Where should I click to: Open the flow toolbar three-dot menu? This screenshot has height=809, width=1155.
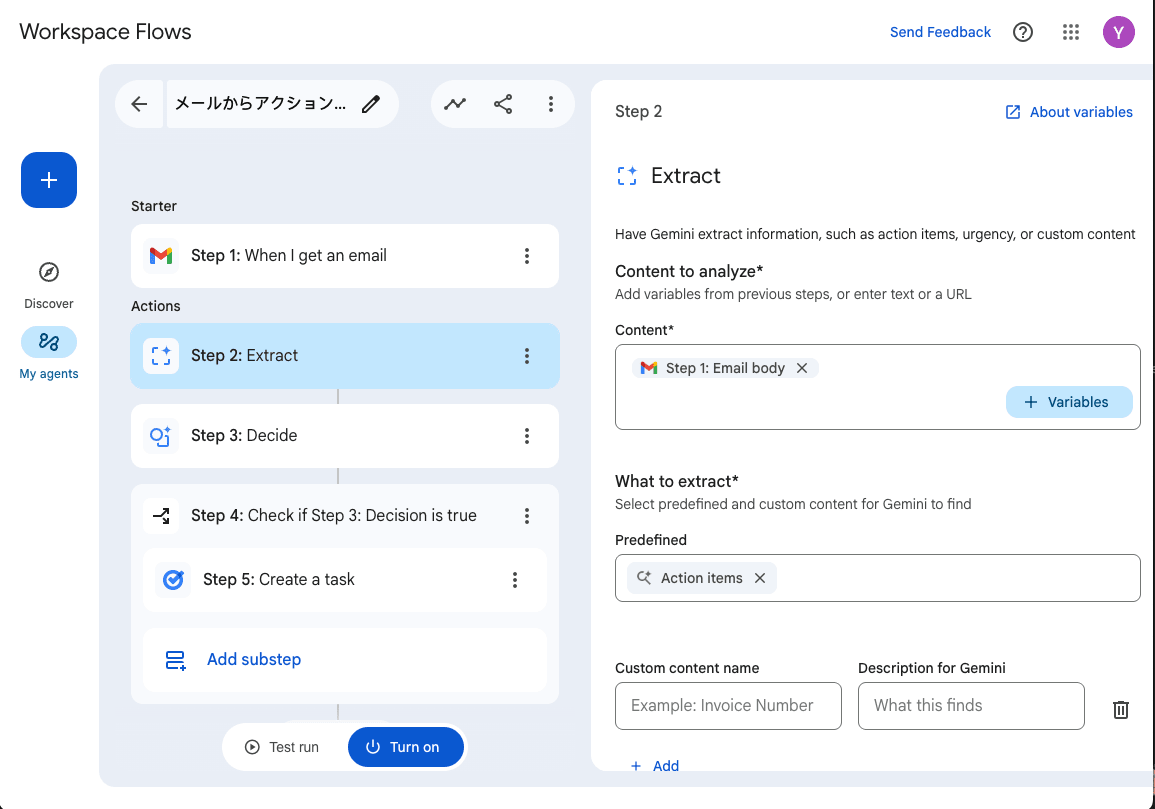click(551, 104)
